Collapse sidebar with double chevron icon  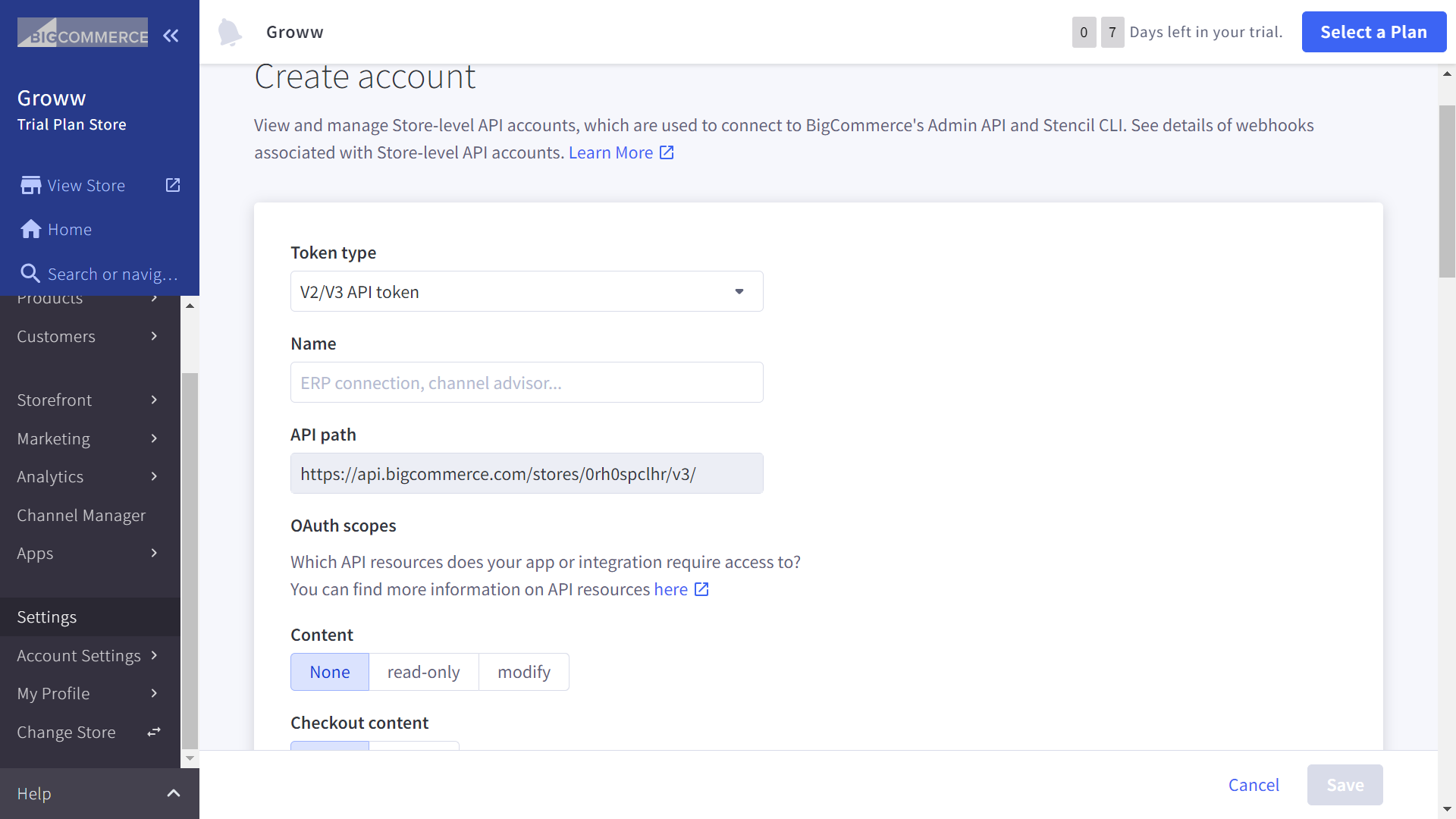pyautogui.click(x=171, y=36)
